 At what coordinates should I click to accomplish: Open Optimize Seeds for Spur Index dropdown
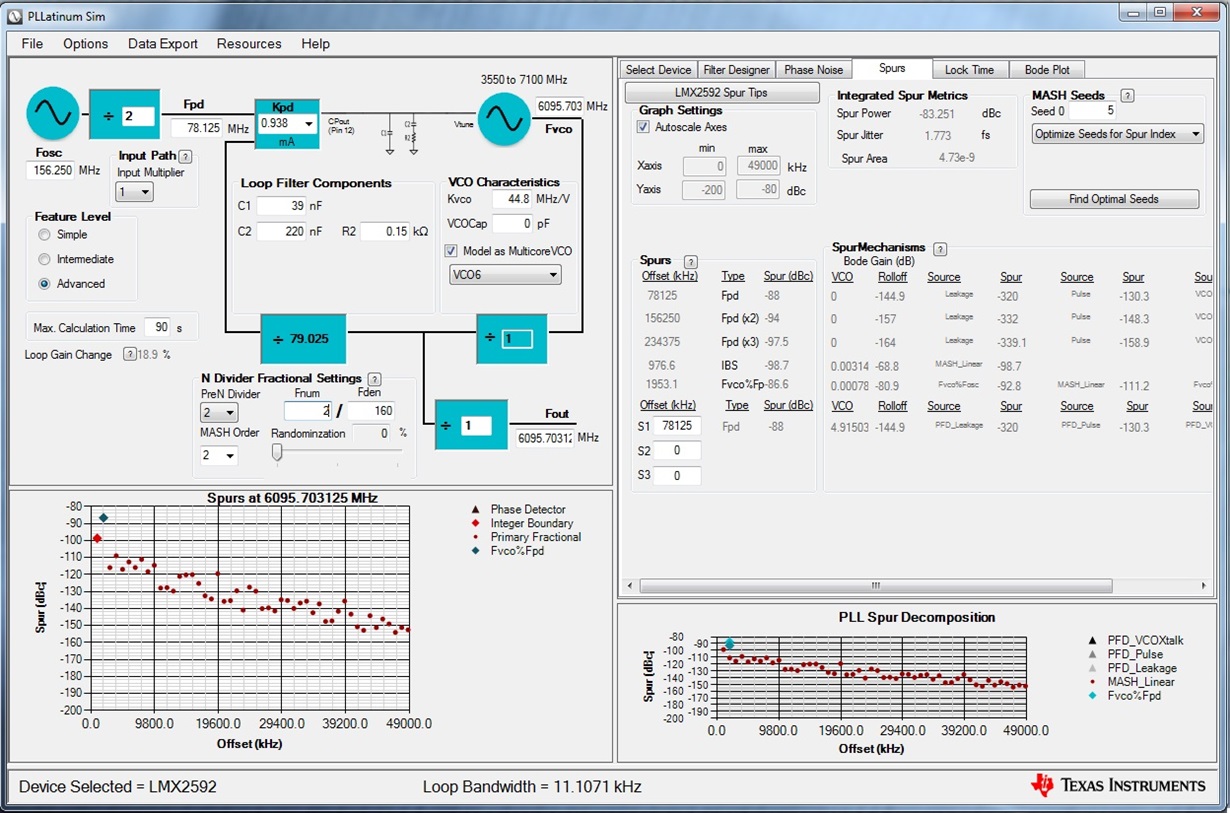pyautogui.click(x=1117, y=134)
